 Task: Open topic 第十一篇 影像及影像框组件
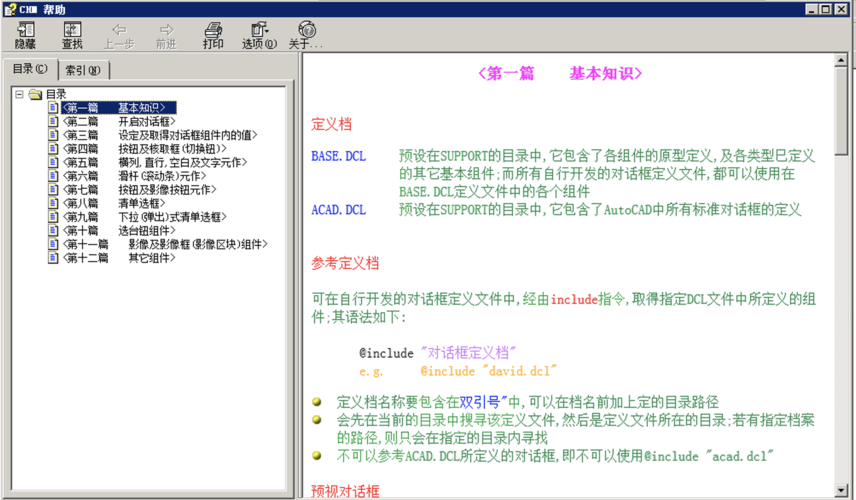tap(165, 245)
